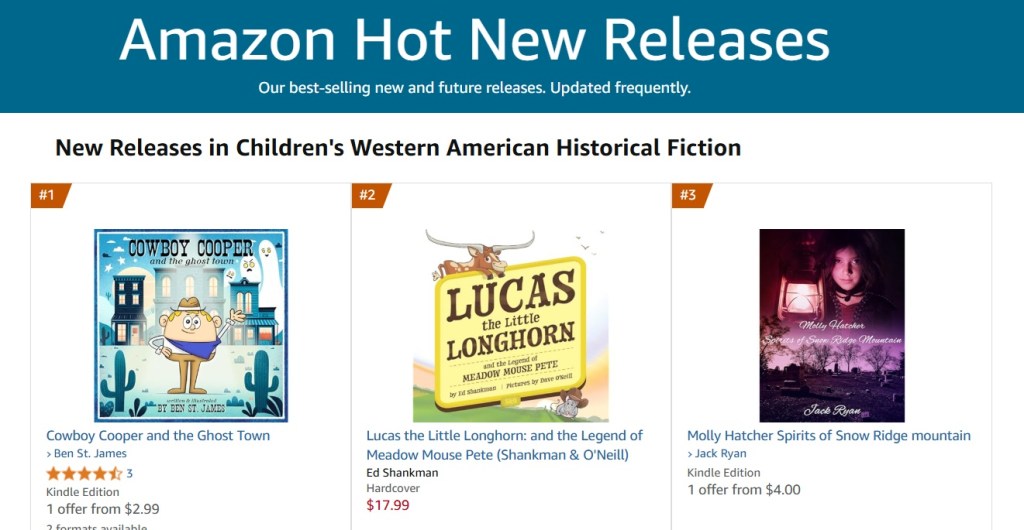
Task: Click the 1 offer from $2.99 link
Action: [102, 509]
